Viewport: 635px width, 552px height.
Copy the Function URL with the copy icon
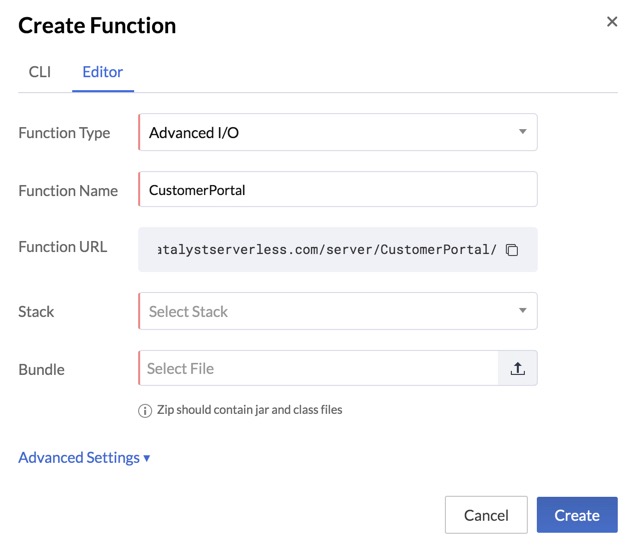512,250
